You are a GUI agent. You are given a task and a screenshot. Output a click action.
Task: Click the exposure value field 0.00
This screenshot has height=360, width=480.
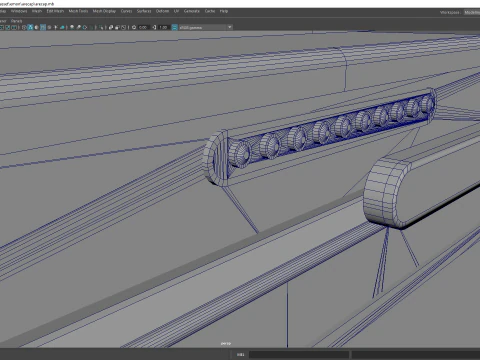[143, 27]
